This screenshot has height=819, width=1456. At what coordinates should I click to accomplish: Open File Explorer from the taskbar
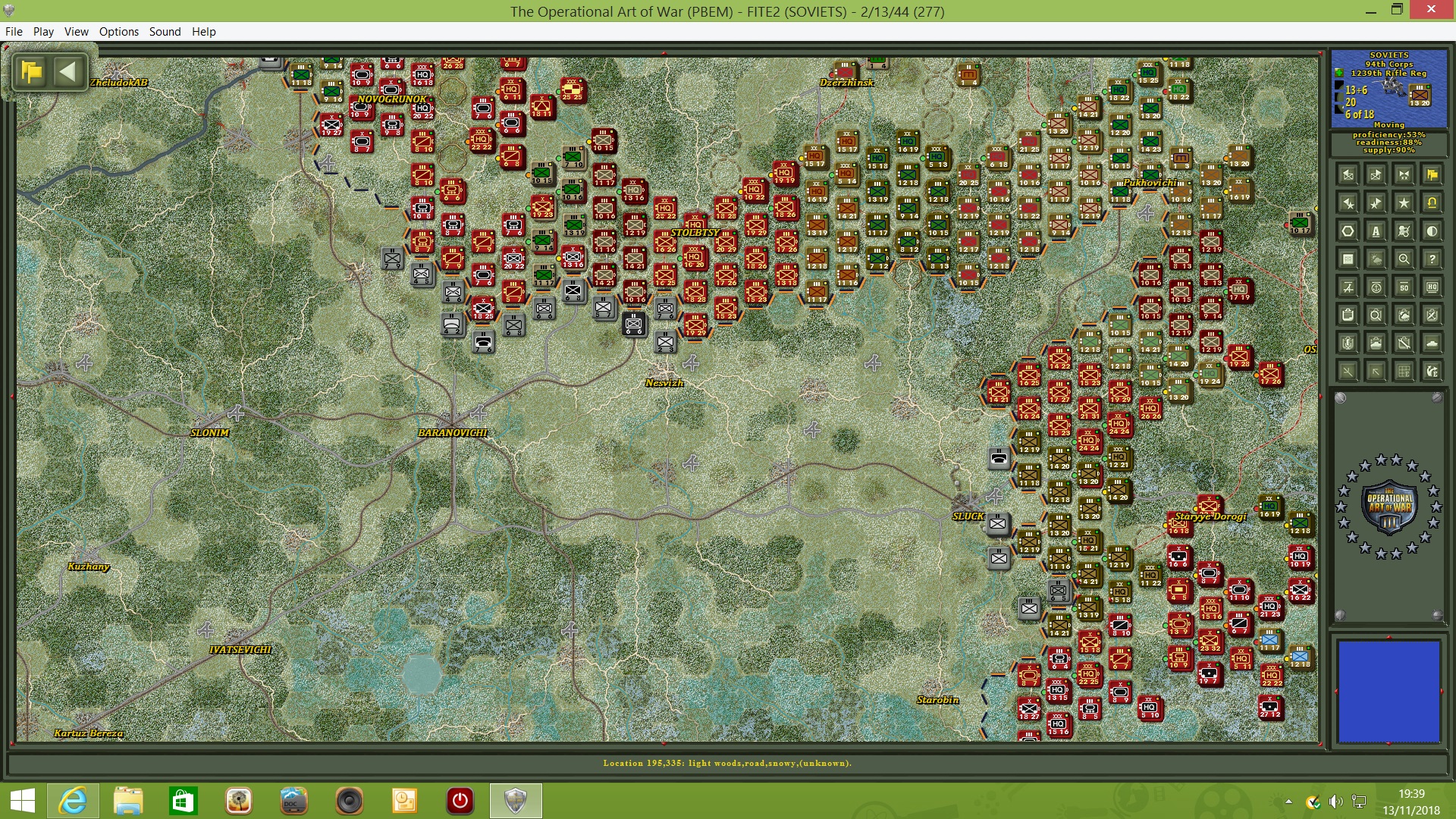click(x=128, y=801)
